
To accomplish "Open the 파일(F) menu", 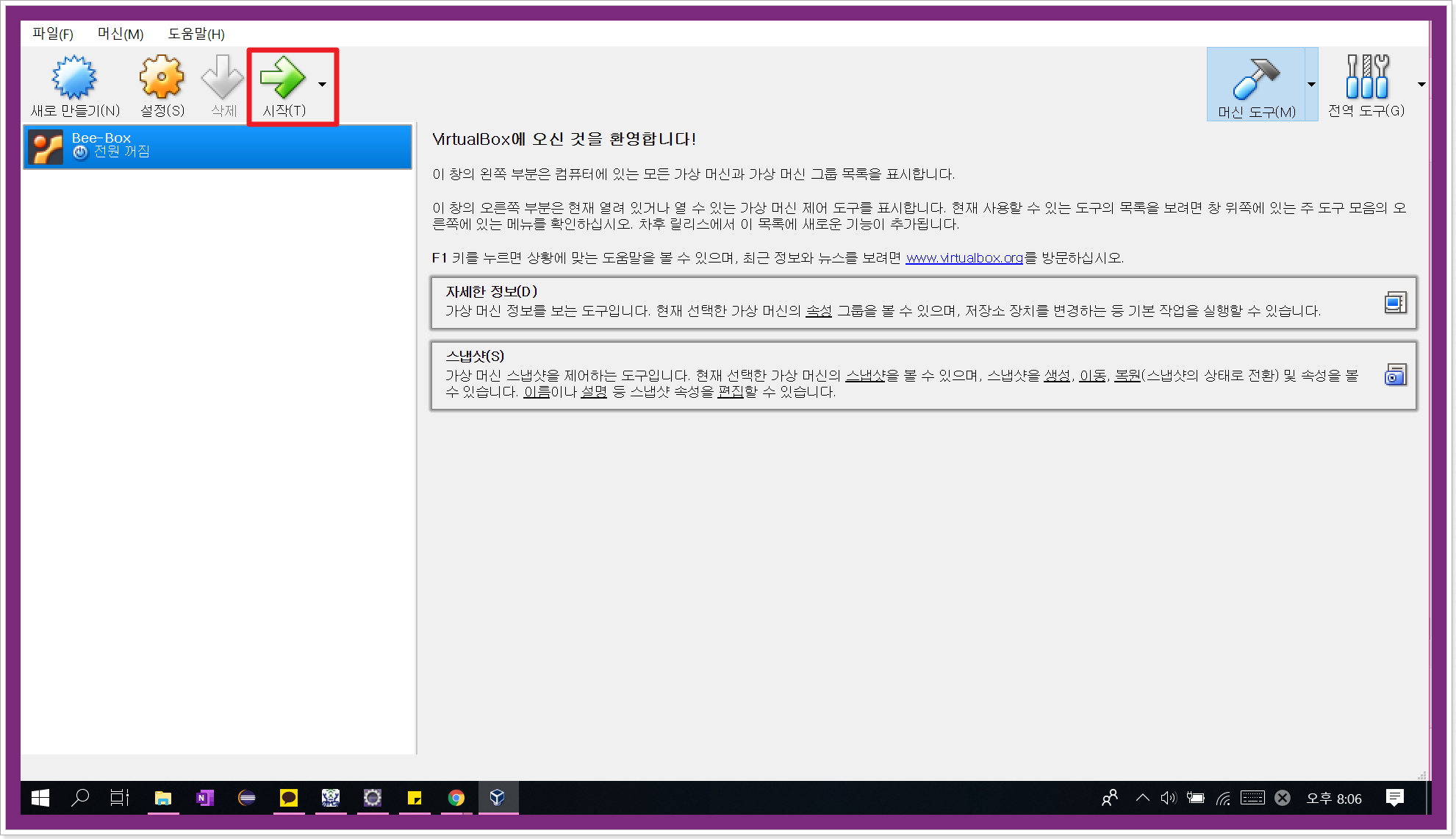I will coord(53,34).
